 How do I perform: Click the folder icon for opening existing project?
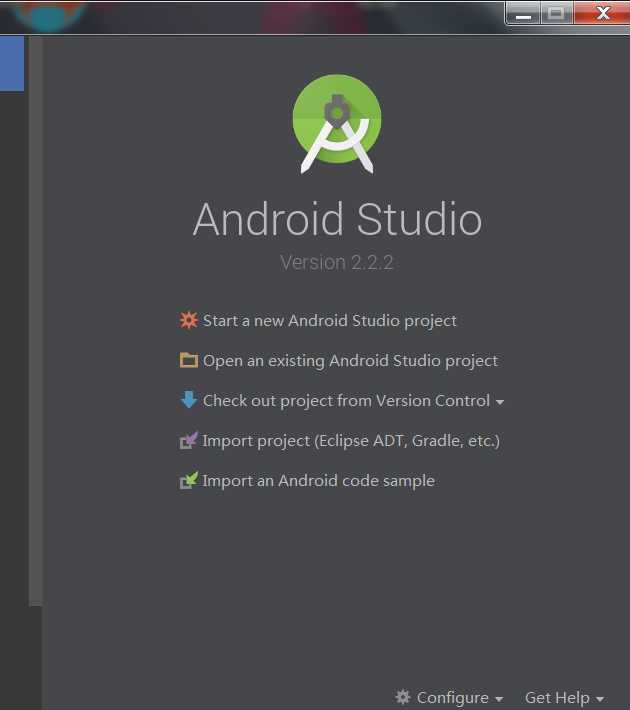[x=188, y=360]
